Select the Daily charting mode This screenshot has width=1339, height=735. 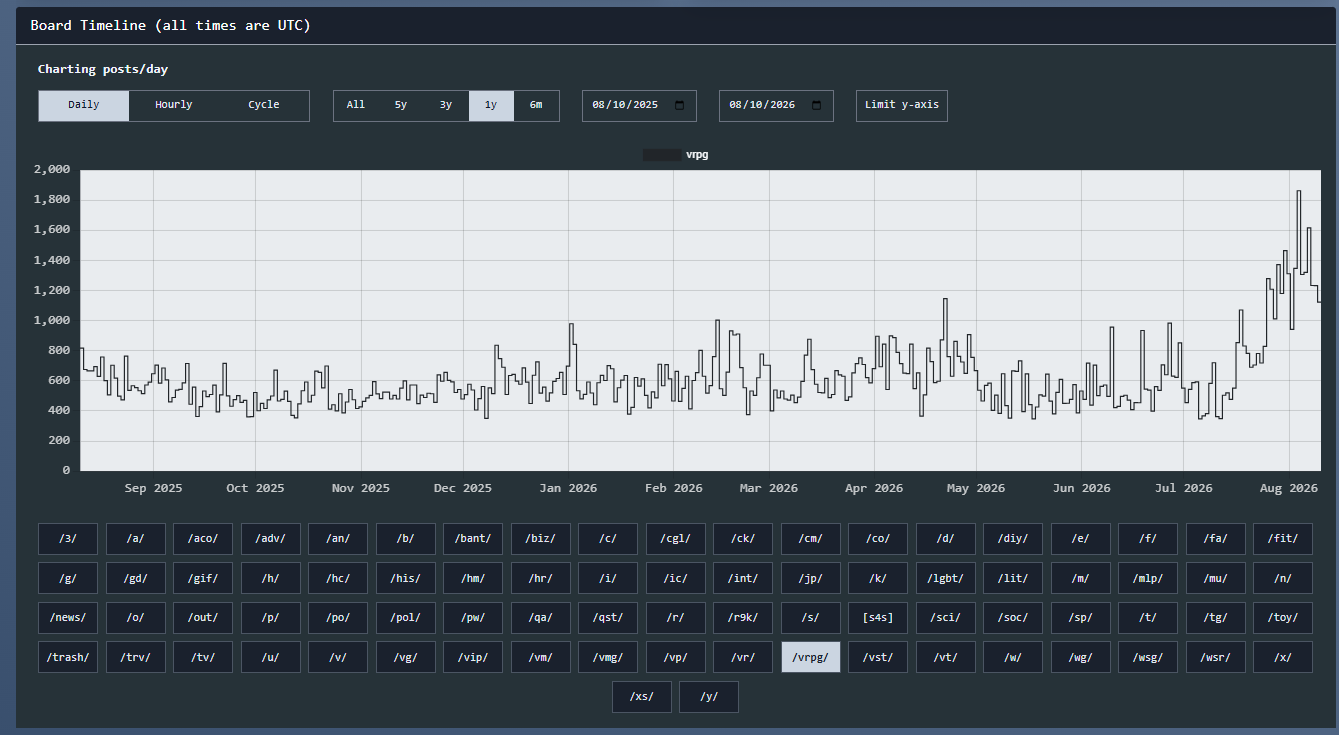point(84,105)
